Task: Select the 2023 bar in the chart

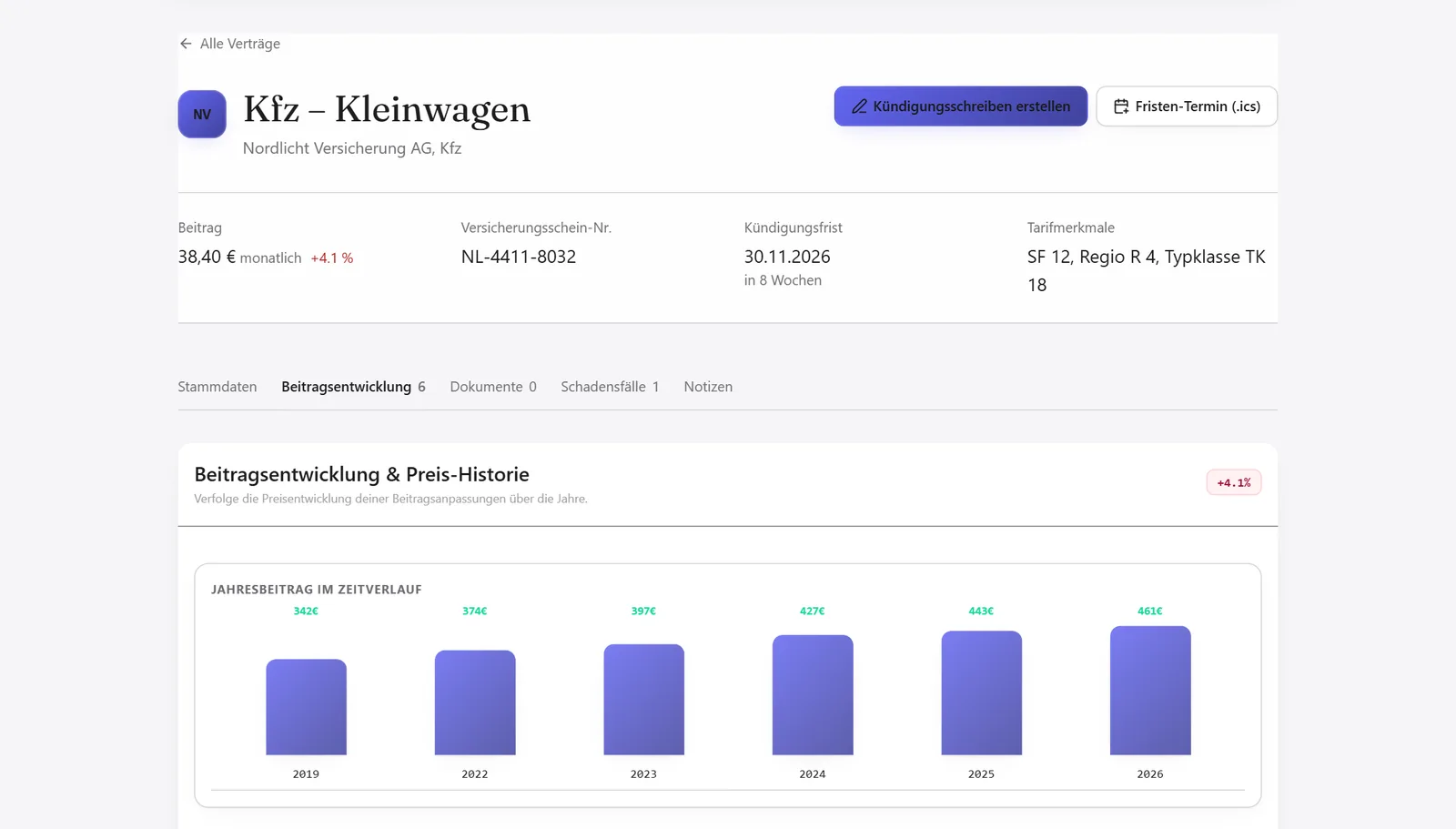Action: [x=643, y=700]
